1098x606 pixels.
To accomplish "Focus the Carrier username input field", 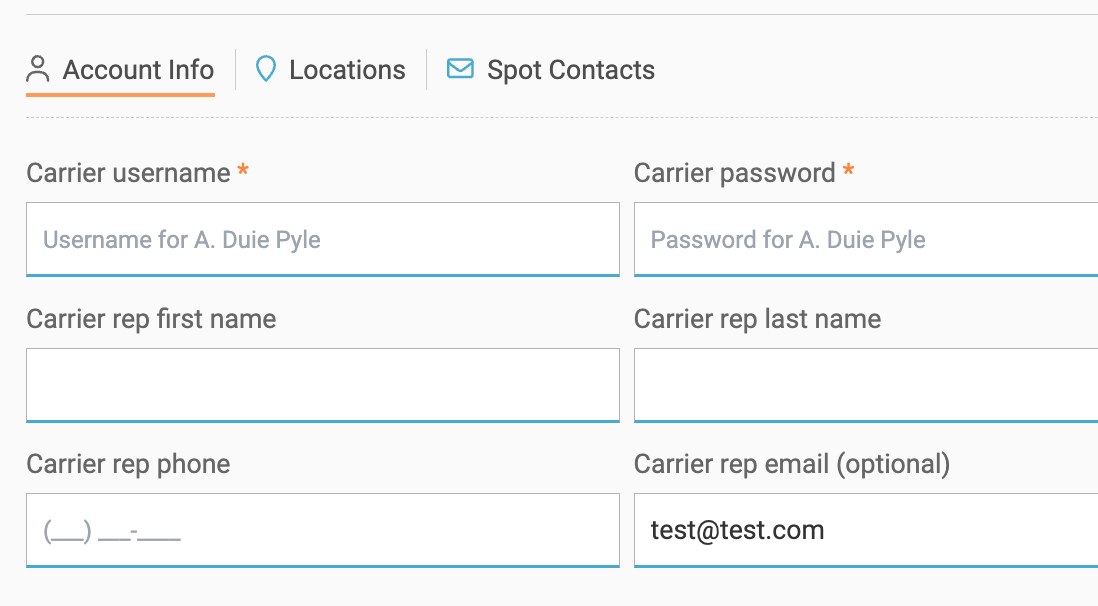I will (x=322, y=240).
